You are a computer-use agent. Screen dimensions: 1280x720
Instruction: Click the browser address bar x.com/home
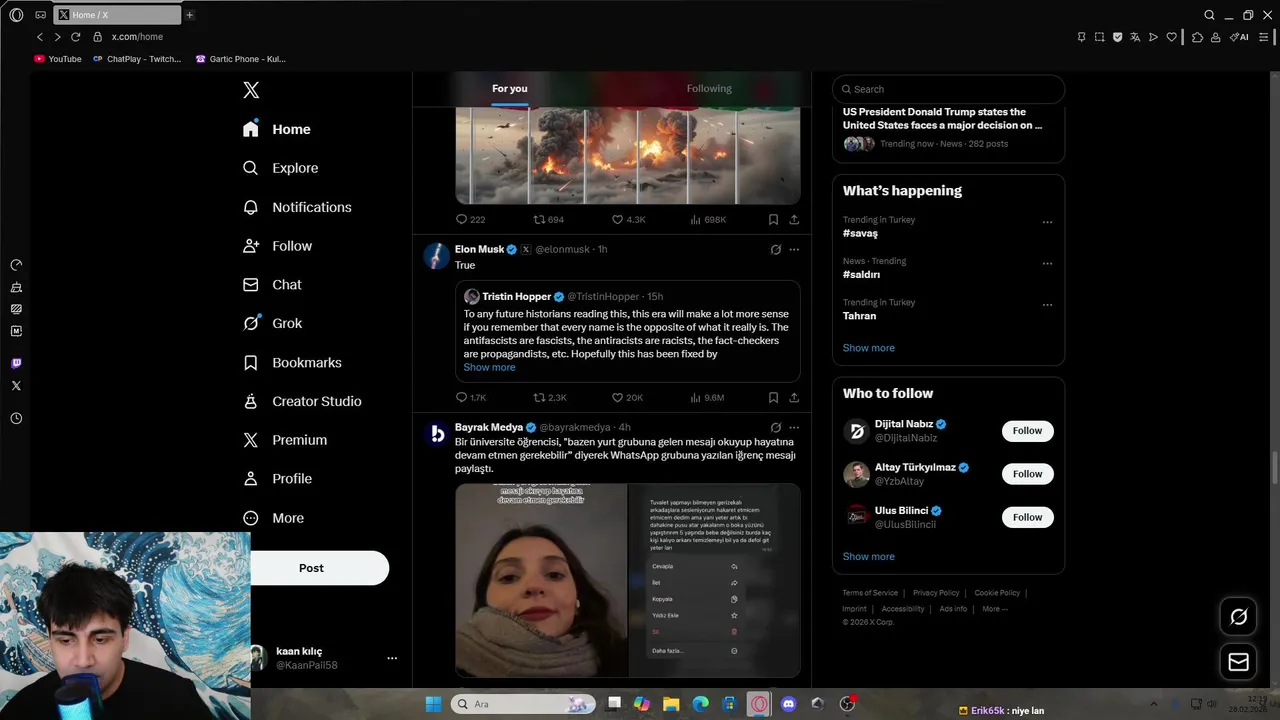pos(137,37)
